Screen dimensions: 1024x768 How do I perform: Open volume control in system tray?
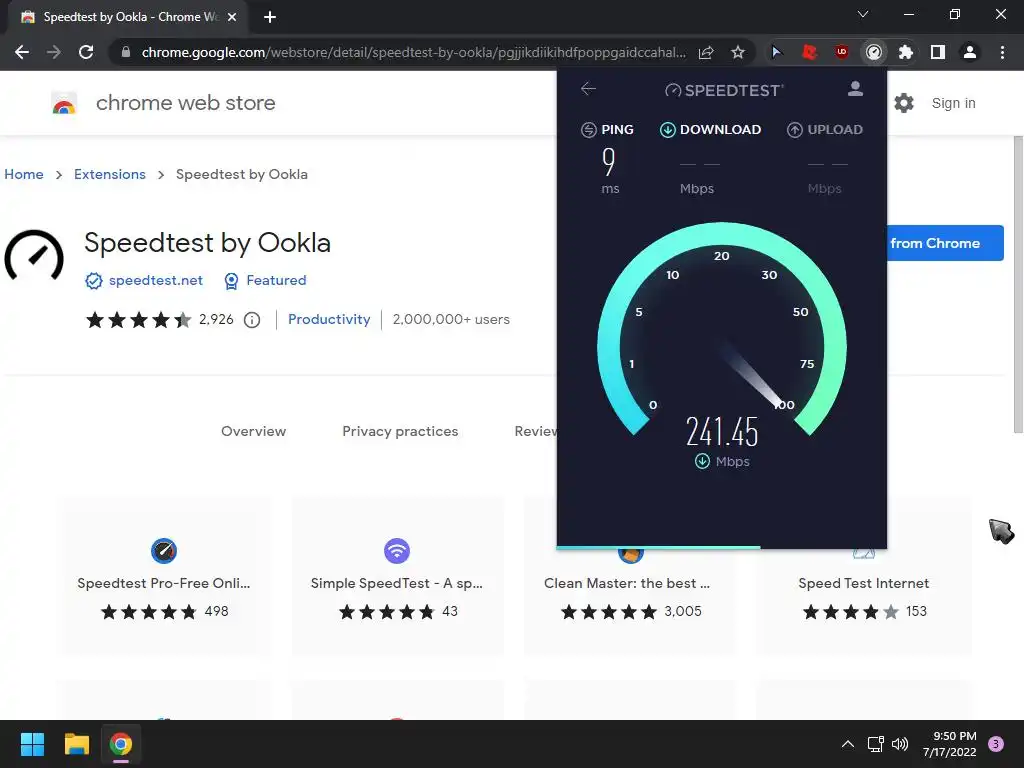[x=900, y=744]
